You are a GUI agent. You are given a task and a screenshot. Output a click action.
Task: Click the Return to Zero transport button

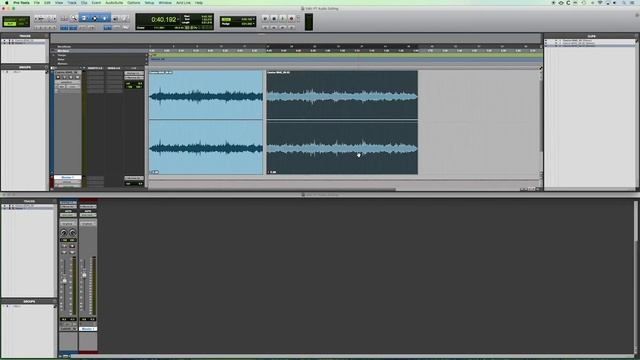click(265, 27)
